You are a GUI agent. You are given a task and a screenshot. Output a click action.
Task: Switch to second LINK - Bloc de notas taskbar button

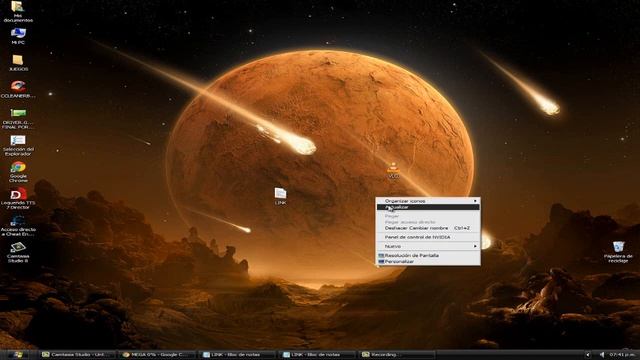pyautogui.click(x=318, y=355)
